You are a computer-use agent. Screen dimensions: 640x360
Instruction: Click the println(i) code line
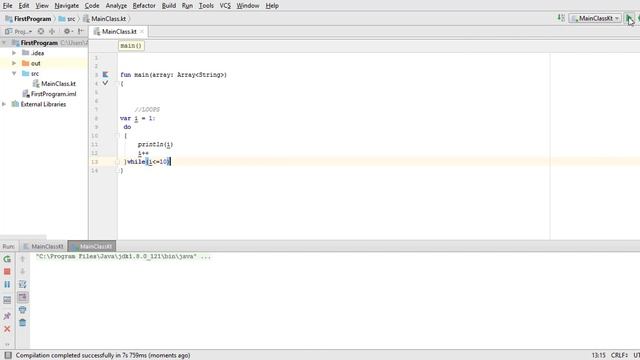point(156,144)
